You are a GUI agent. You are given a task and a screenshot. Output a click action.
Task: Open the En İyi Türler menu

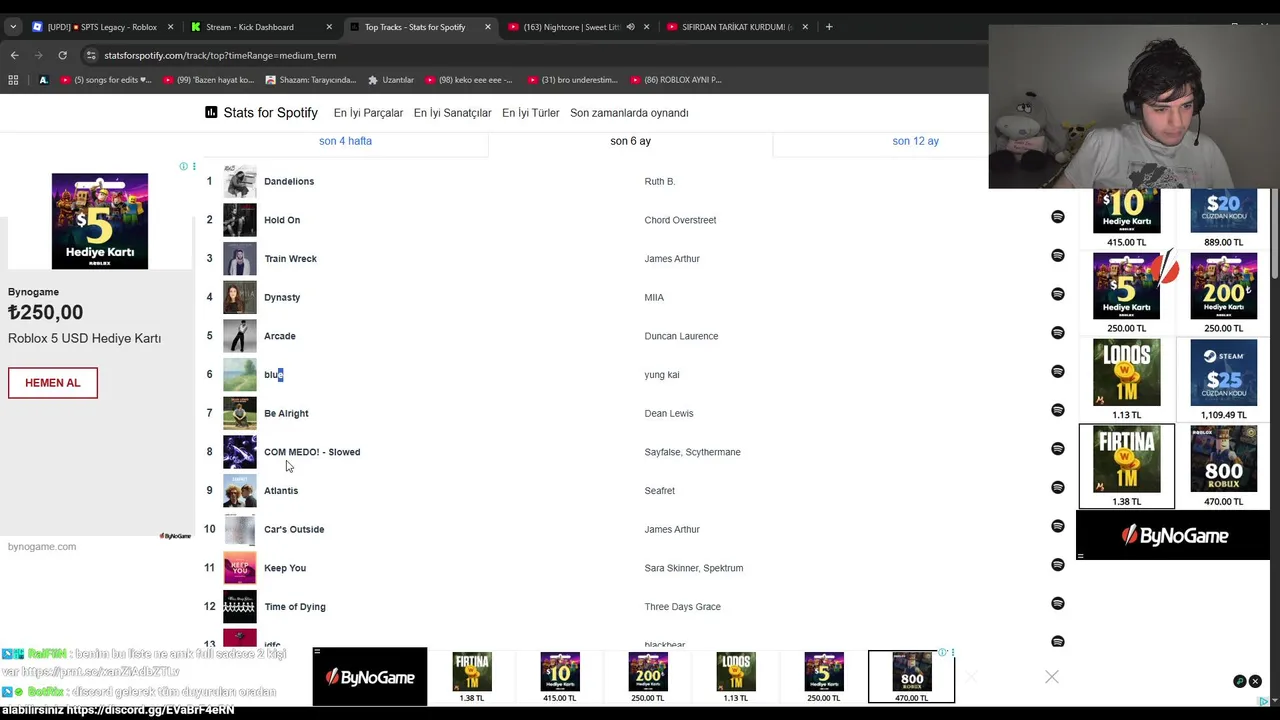point(530,113)
